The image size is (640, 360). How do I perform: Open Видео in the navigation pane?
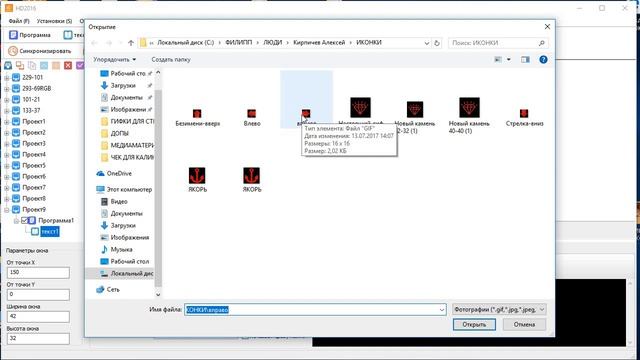tap(114, 202)
